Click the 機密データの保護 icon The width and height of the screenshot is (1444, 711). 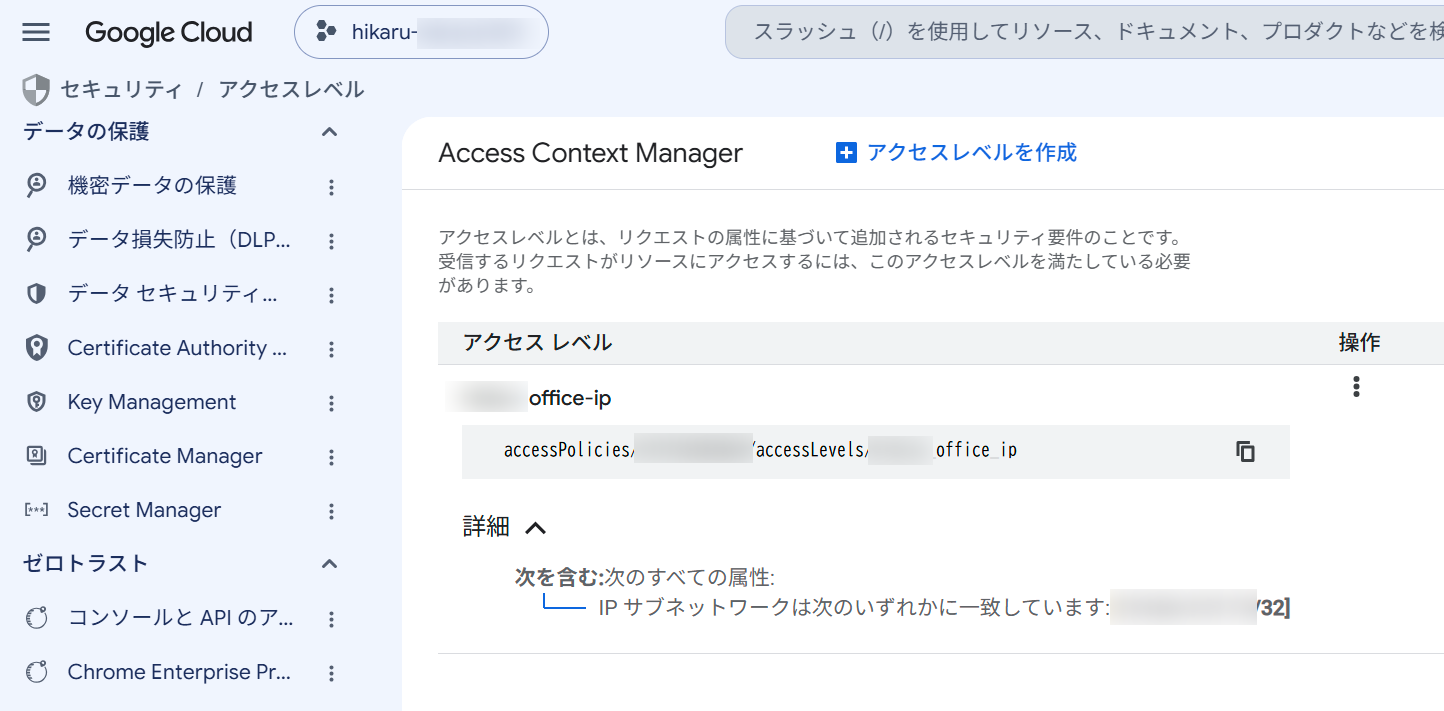pos(36,186)
